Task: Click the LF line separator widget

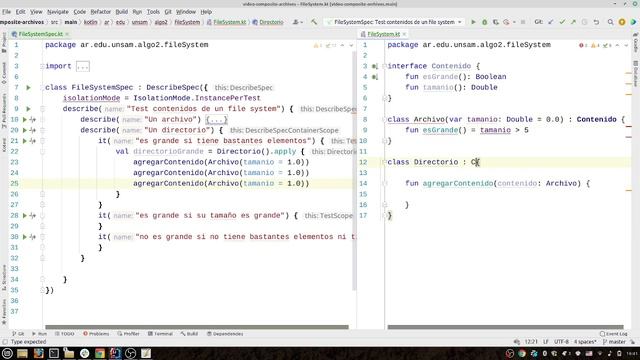Action: 546,342
